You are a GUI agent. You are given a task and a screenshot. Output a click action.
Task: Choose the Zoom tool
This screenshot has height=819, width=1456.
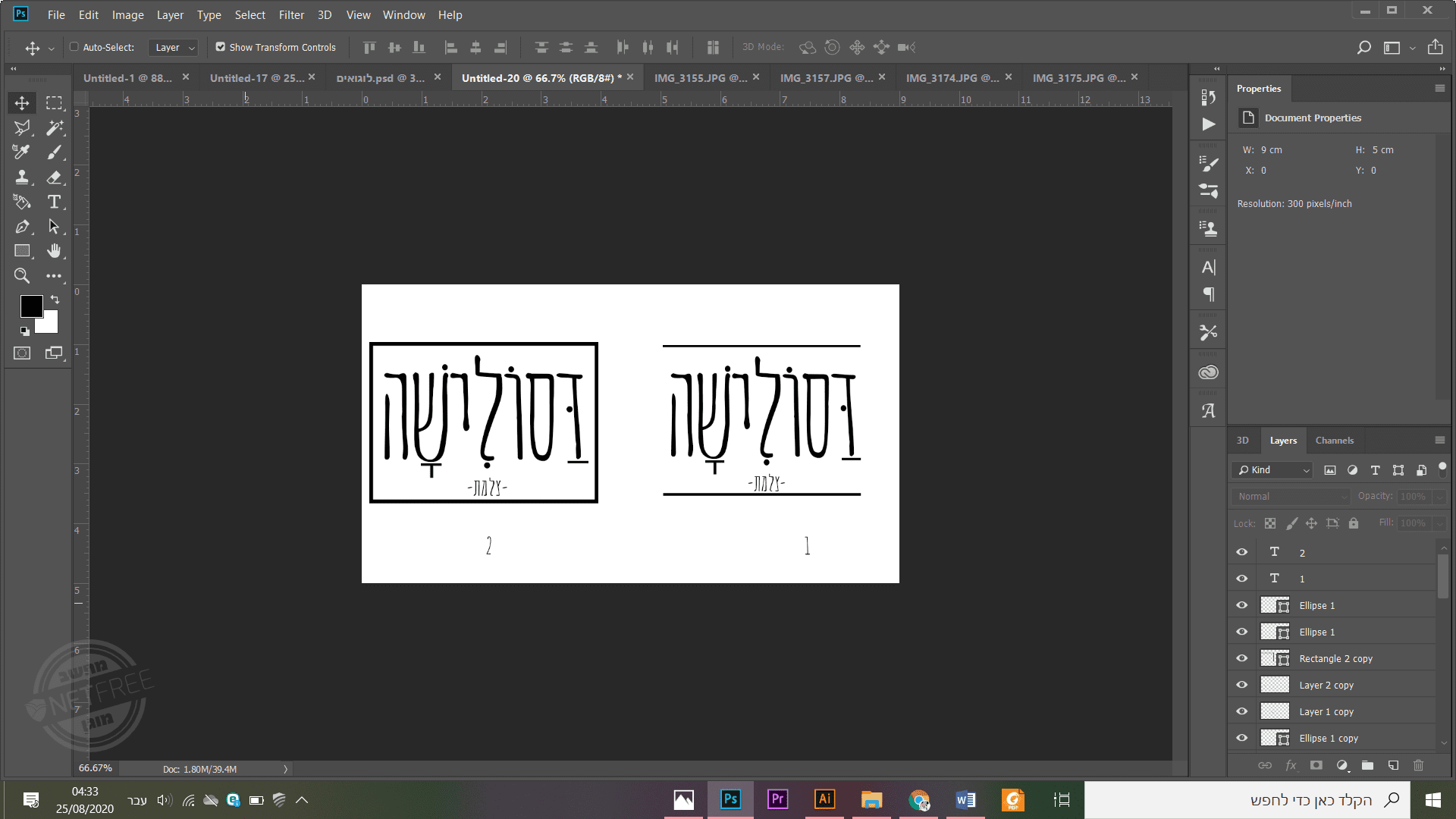(22, 276)
